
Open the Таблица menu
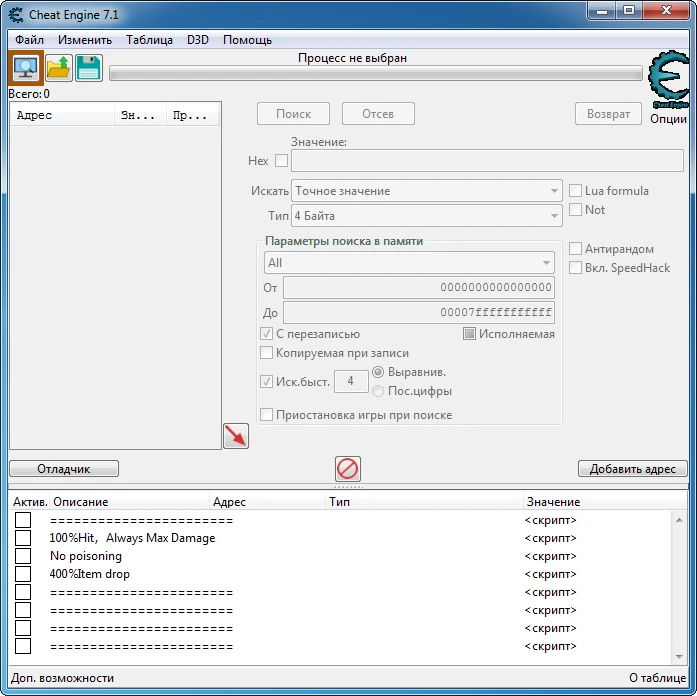click(x=149, y=40)
